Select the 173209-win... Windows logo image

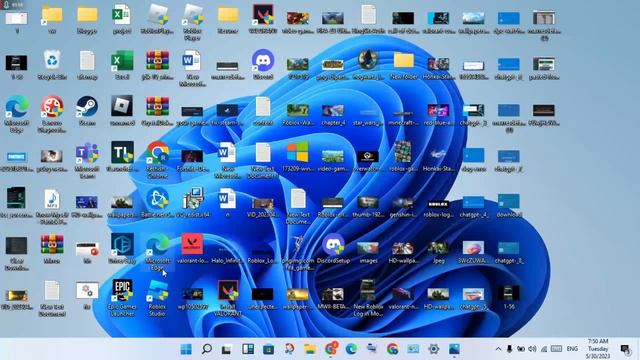click(298, 156)
